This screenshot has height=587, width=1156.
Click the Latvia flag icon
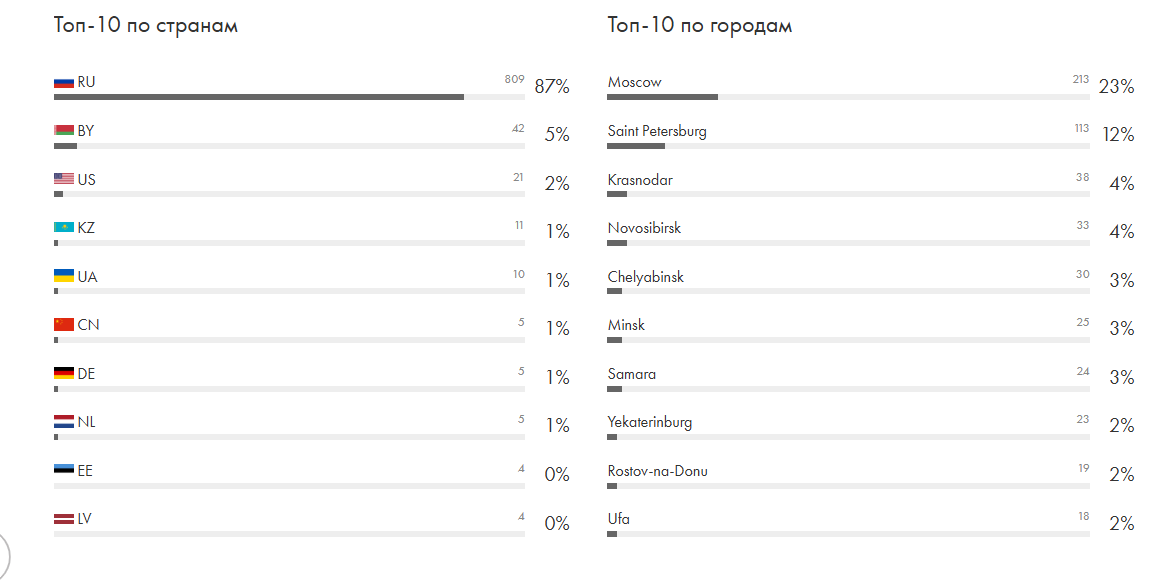[x=64, y=519]
